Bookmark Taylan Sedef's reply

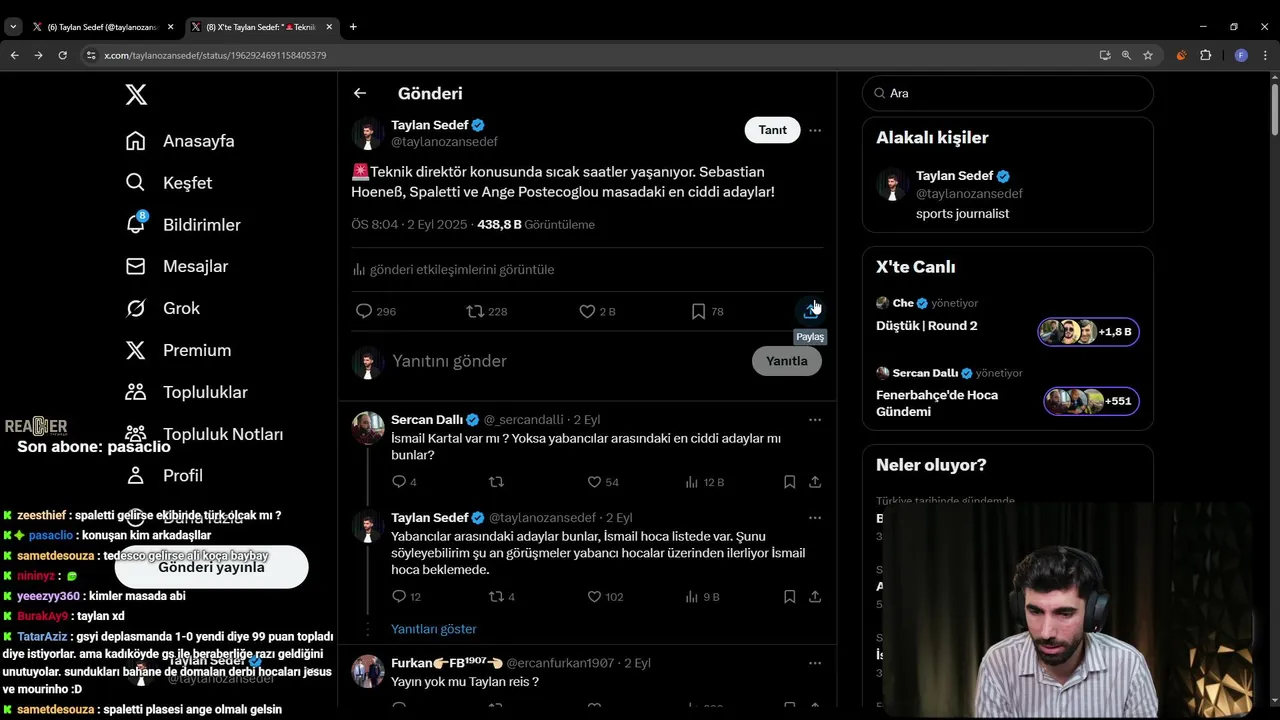click(x=789, y=597)
